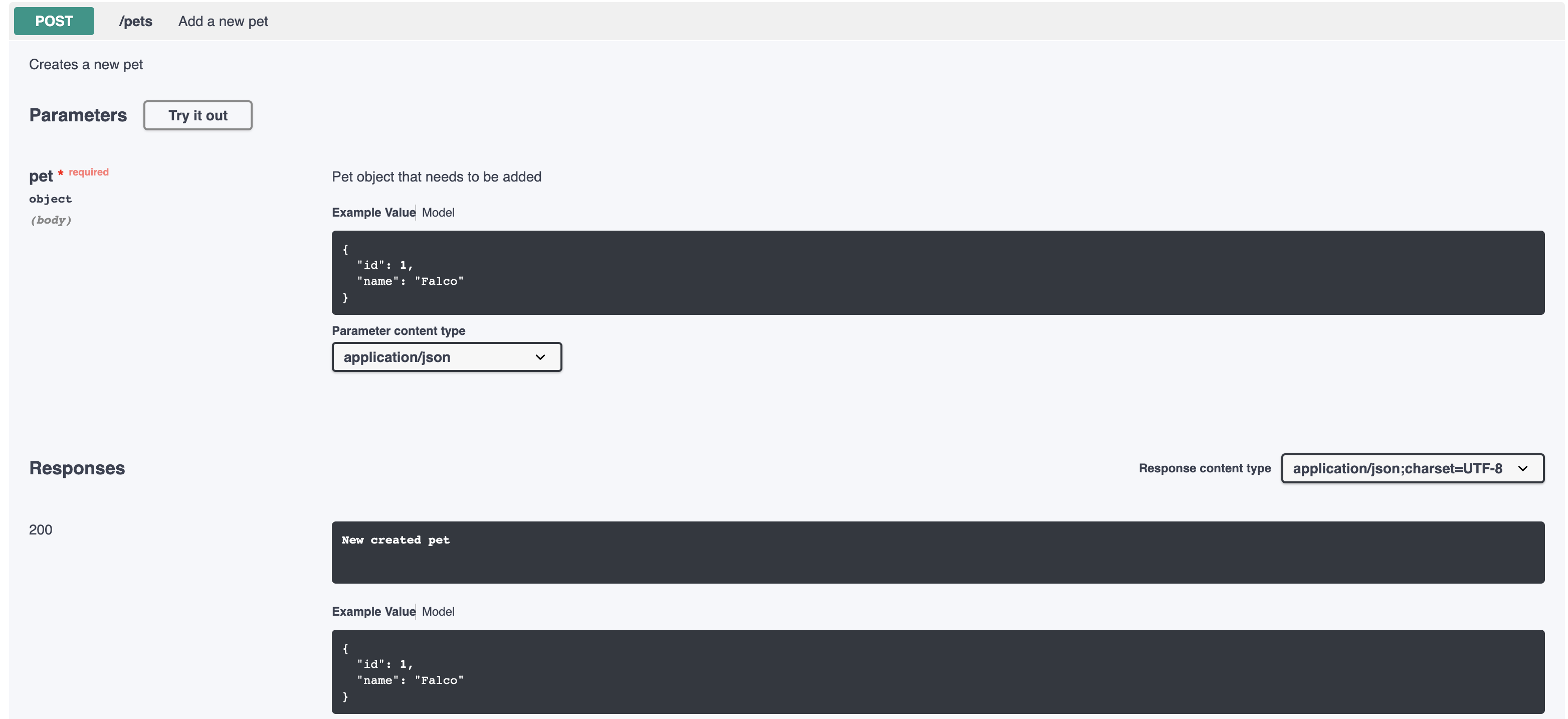Click the Parameter content type dropdown chevron

pyautogui.click(x=539, y=357)
